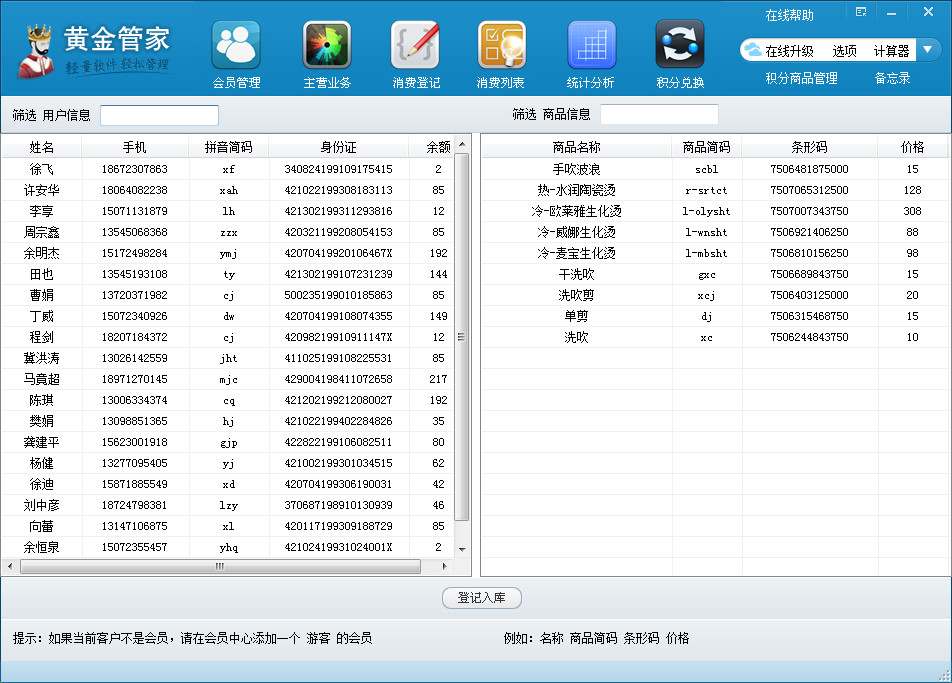This screenshot has height=683, width=952.
Task: Open 消费列表 consumption list icon
Action: (x=501, y=46)
